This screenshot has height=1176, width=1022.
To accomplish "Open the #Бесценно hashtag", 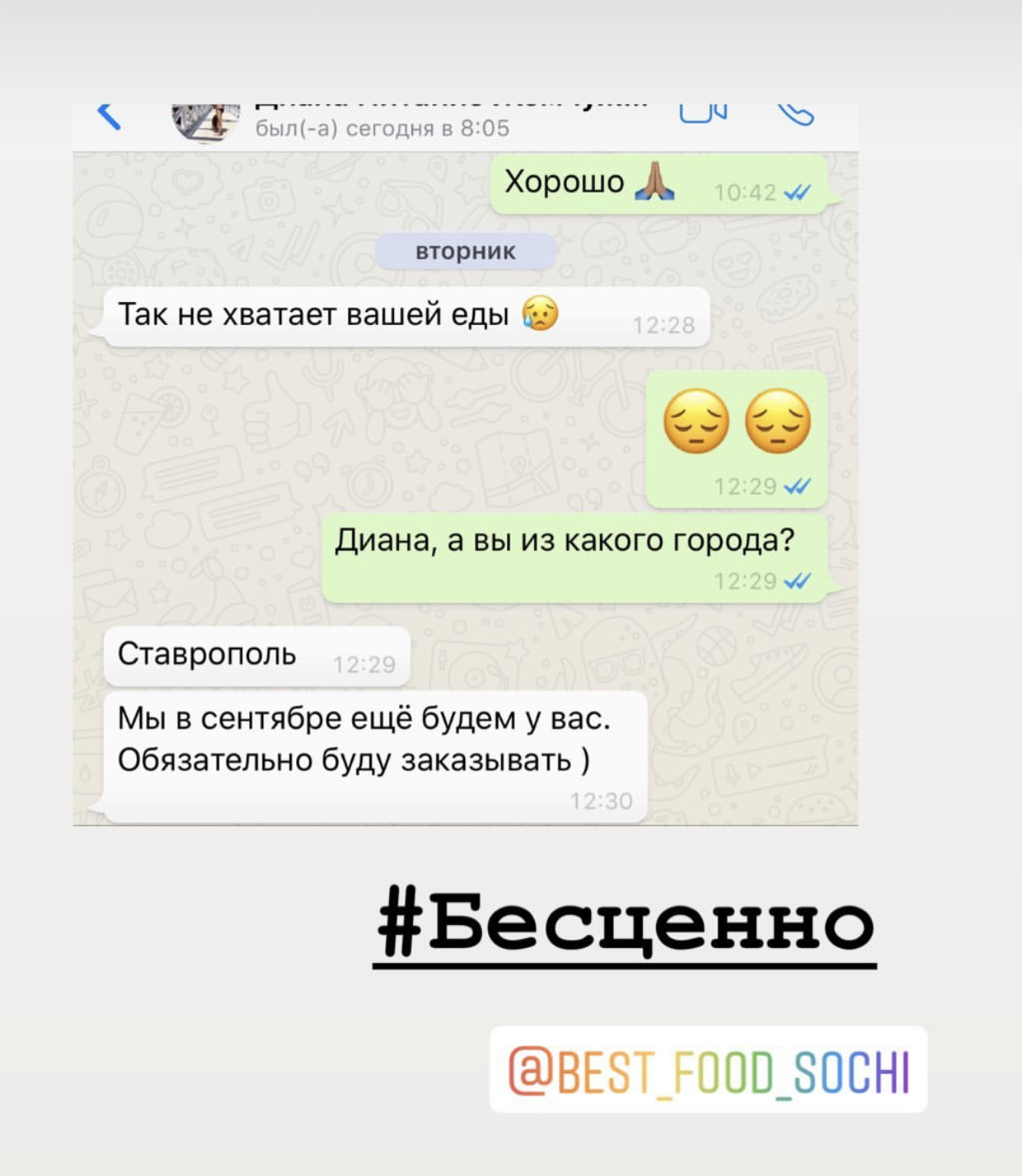I will coord(625,925).
